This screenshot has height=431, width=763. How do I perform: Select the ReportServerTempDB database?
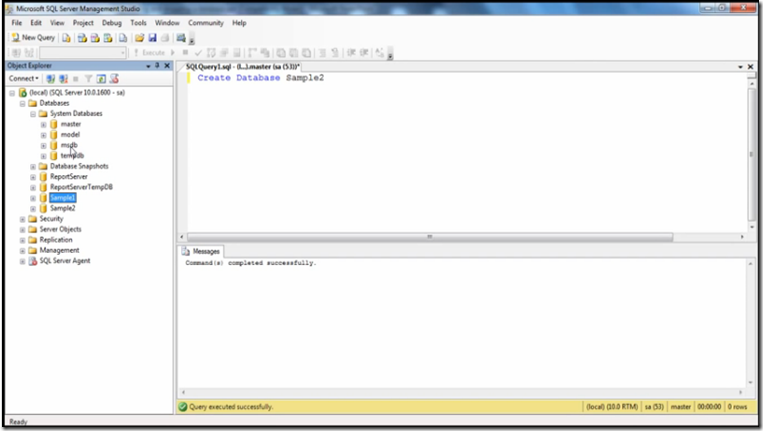point(81,187)
